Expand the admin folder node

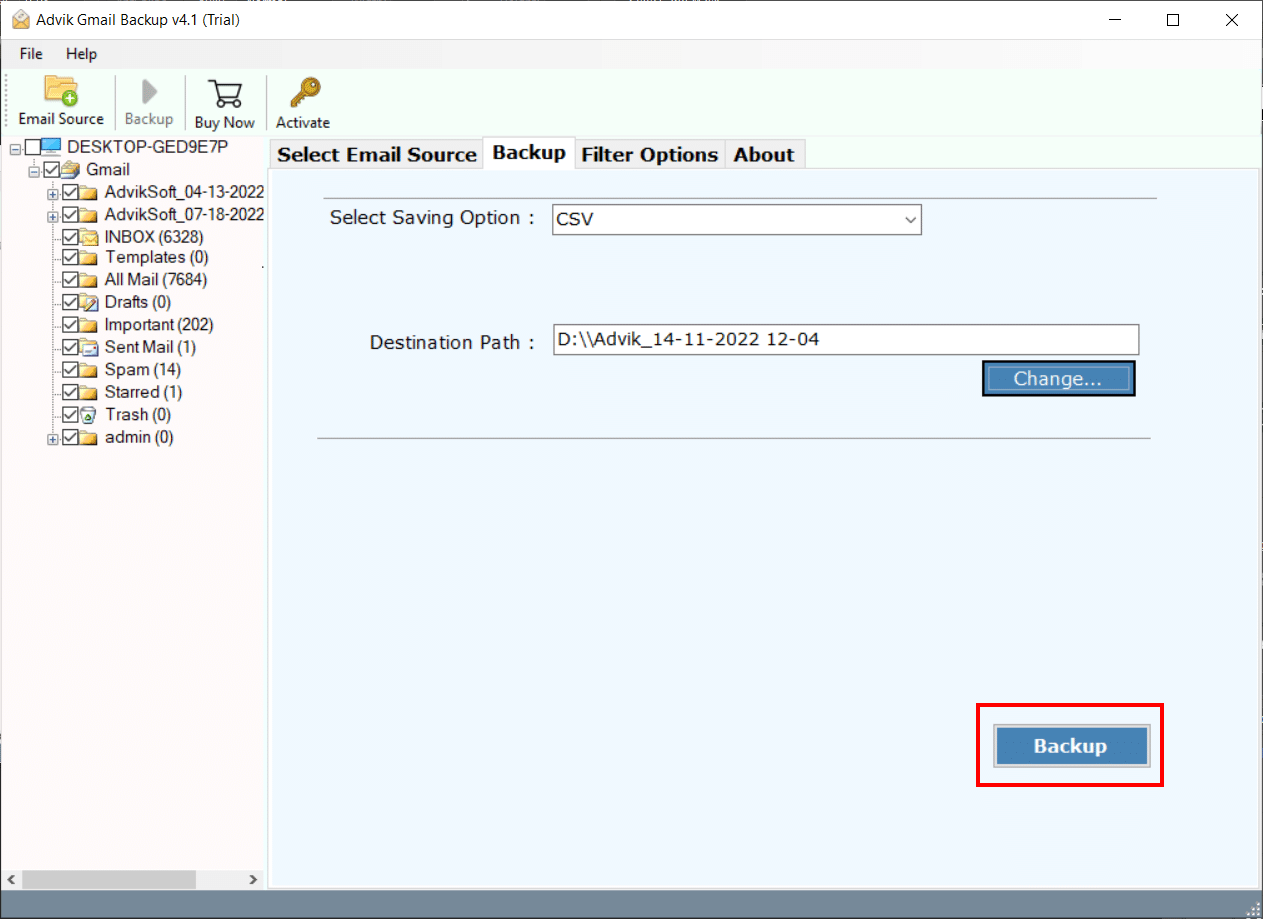point(53,438)
